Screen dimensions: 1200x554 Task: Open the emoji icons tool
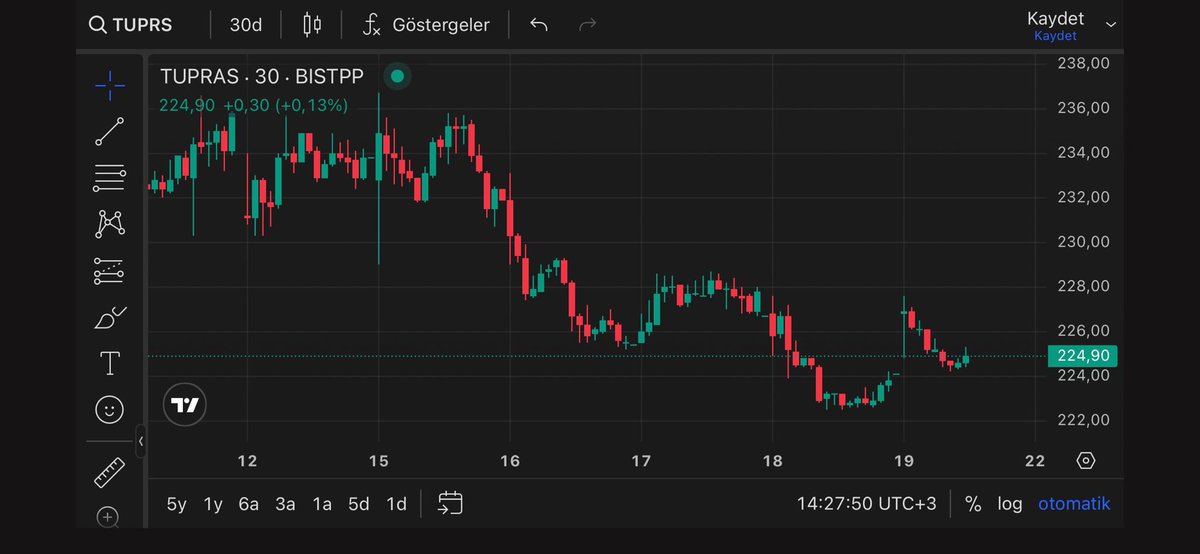point(110,409)
